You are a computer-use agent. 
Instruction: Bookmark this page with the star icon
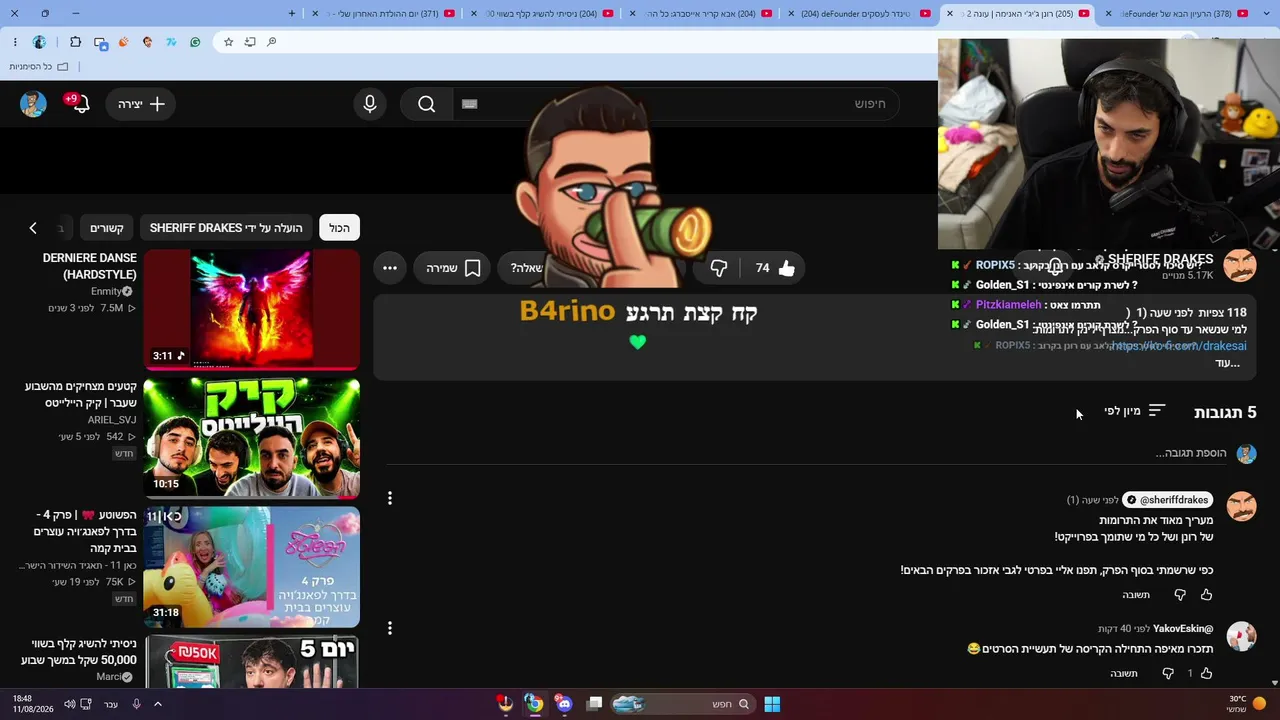pos(228,42)
